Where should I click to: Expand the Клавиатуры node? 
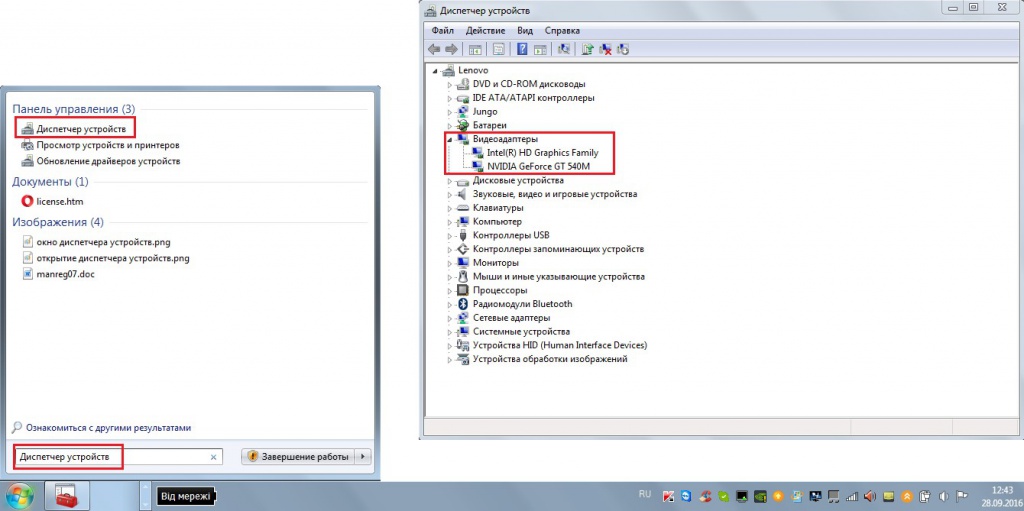click(449, 208)
